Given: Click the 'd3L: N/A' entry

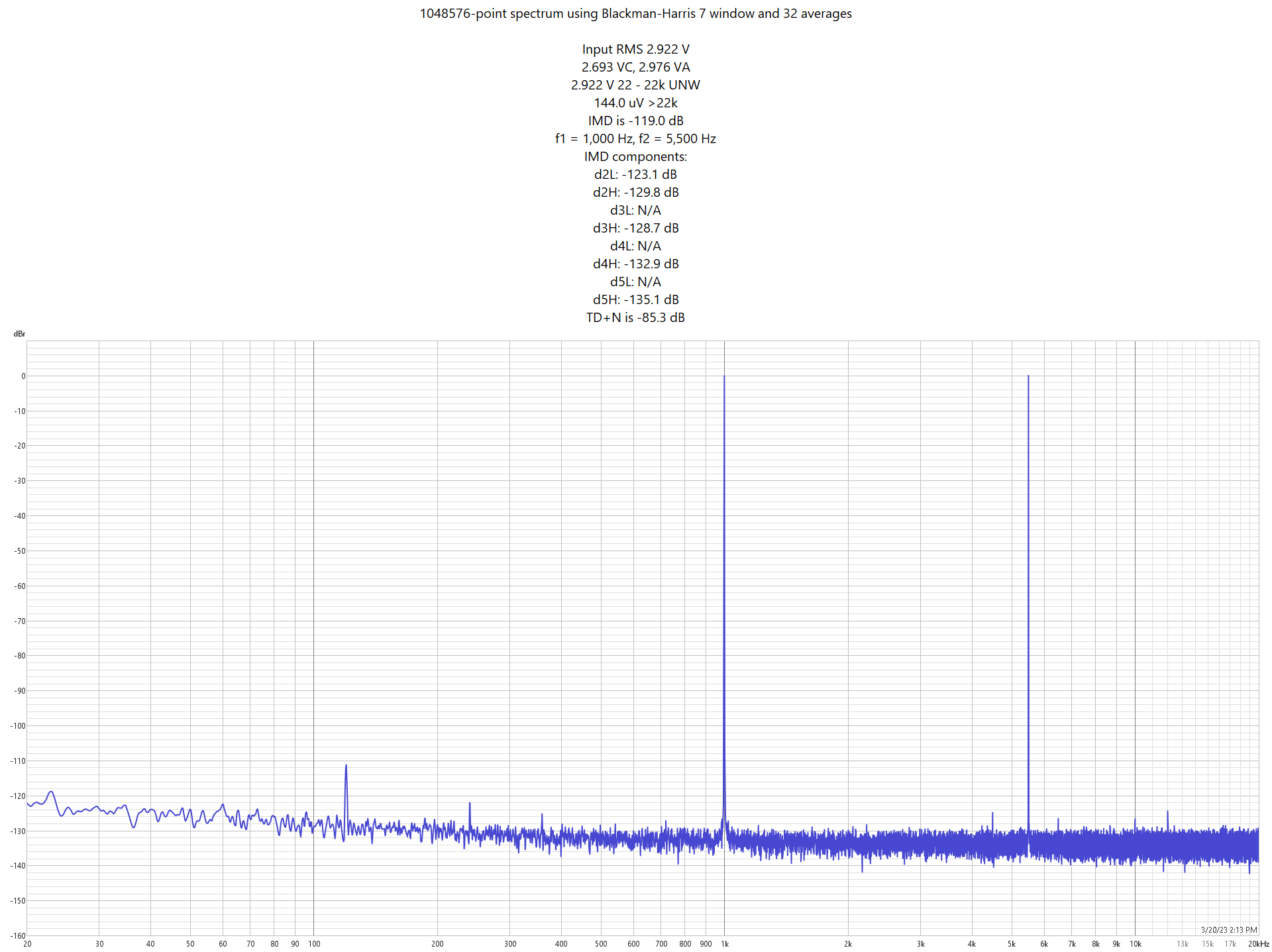Looking at the screenshot, I should click(x=635, y=211).
